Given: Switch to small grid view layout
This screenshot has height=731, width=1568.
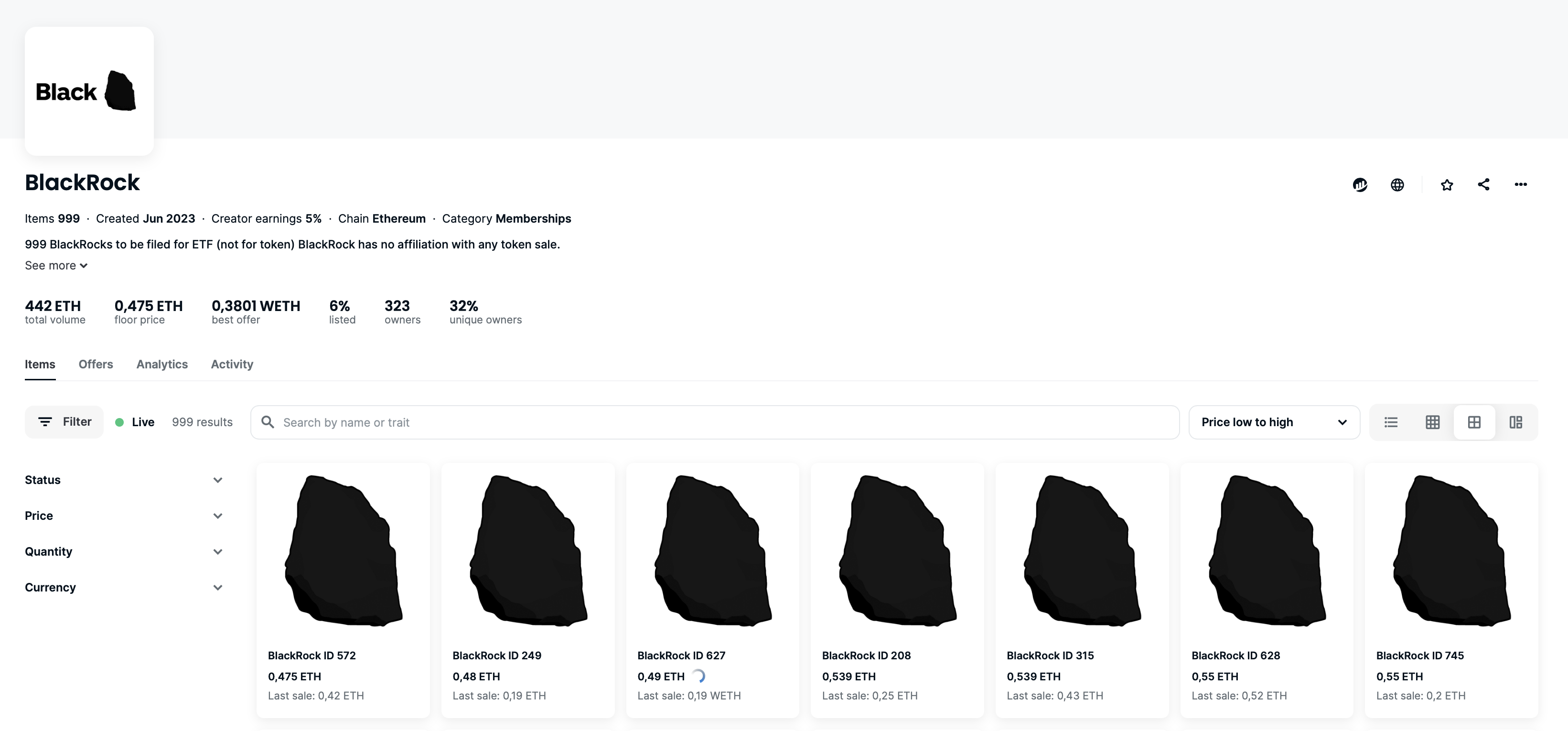Looking at the screenshot, I should click(x=1432, y=422).
